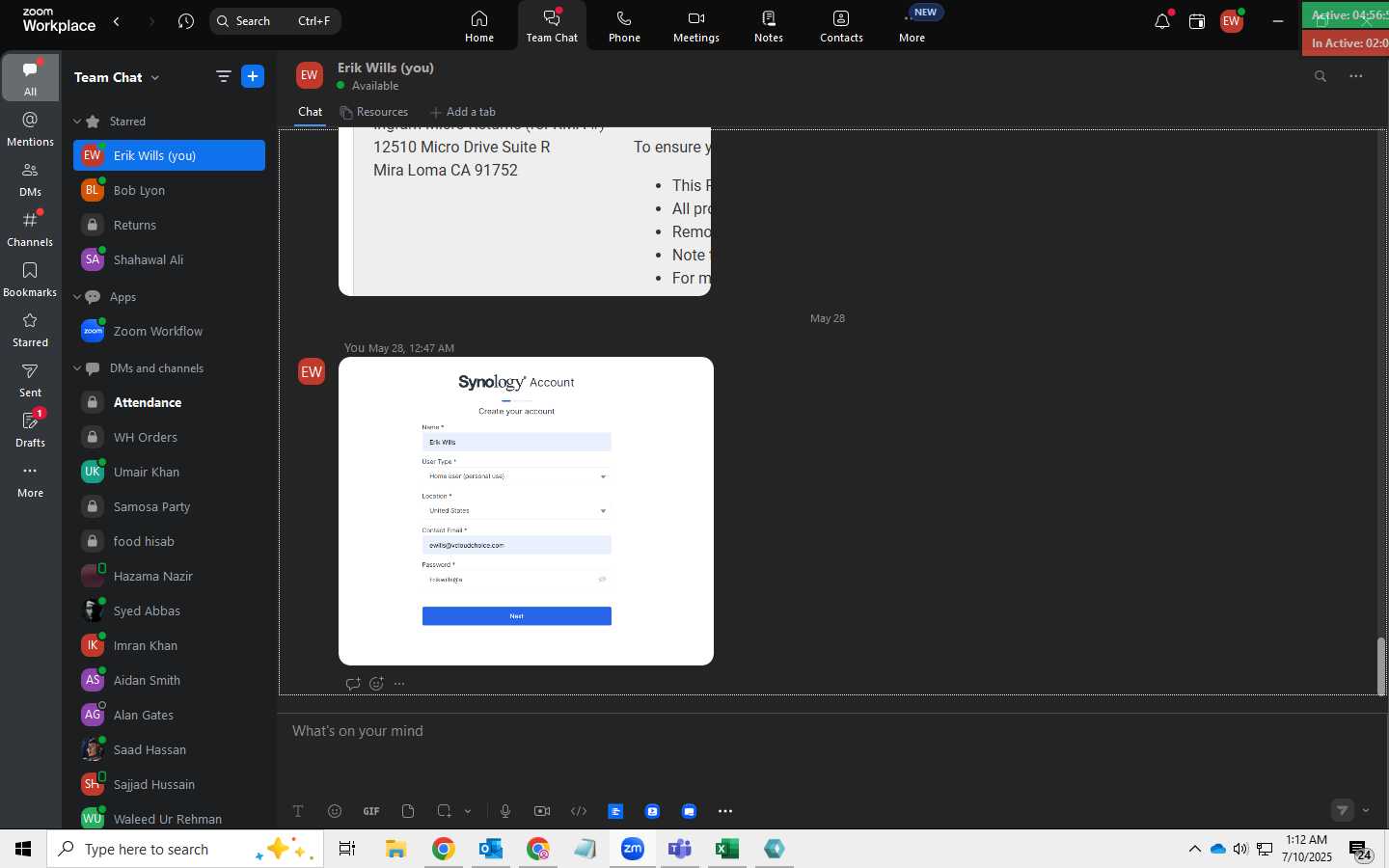Image resolution: width=1389 pixels, height=868 pixels.
Task: Toggle text formatting in composer
Action: (x=298, y=811)
